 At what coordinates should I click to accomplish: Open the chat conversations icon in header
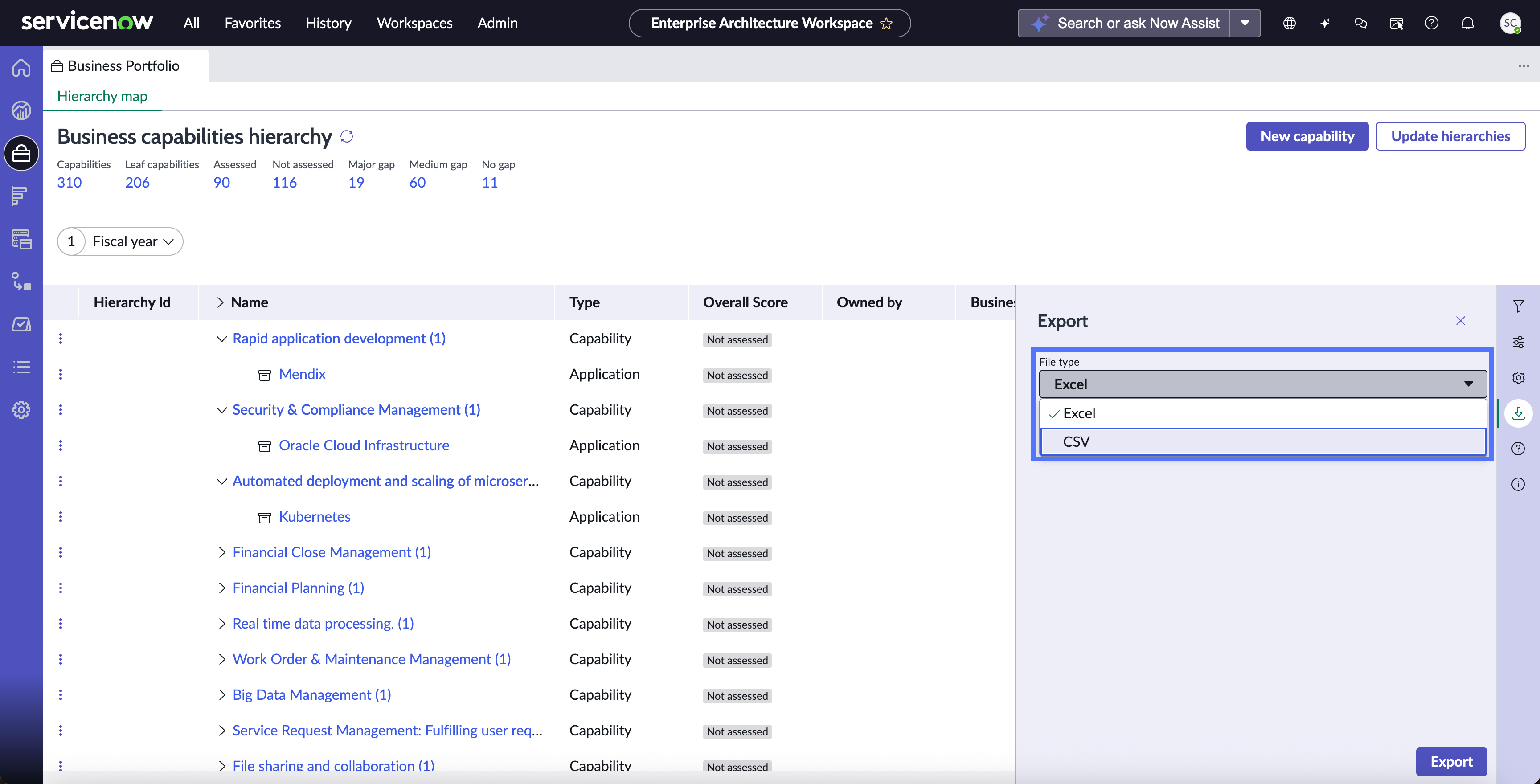coord(1361,23)
